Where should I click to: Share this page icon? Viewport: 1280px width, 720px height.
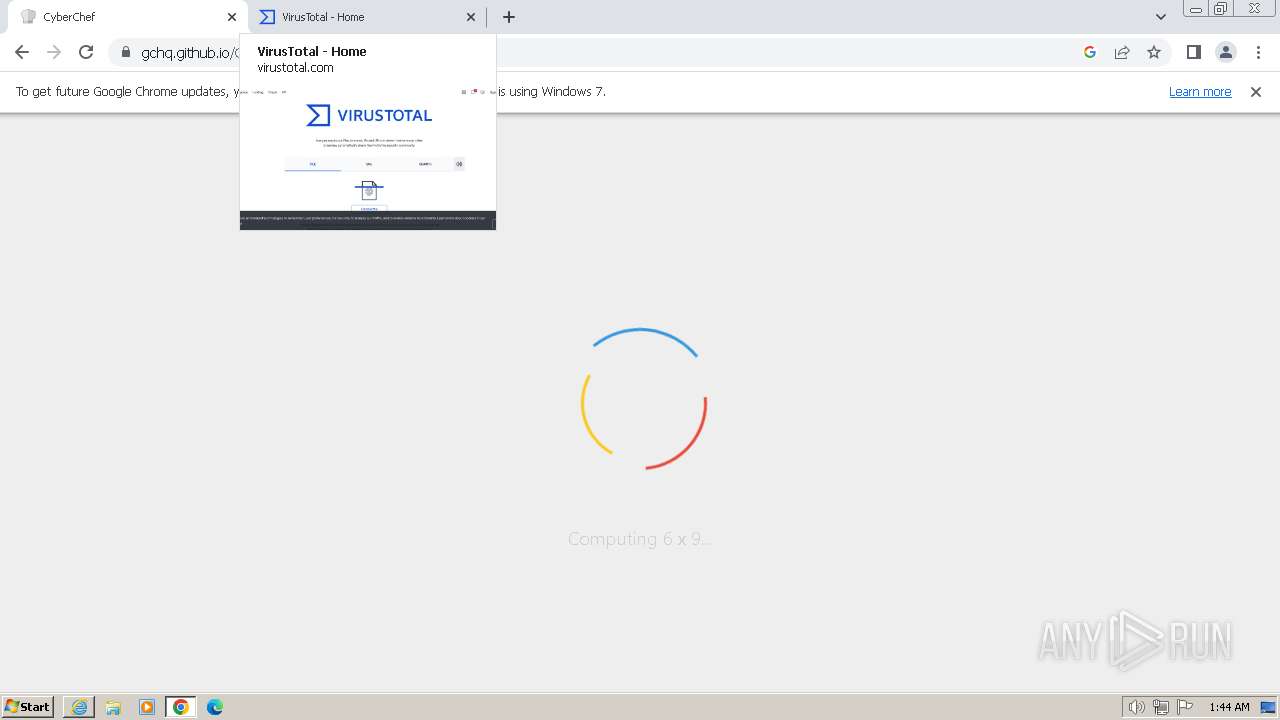click(1122, 52)
